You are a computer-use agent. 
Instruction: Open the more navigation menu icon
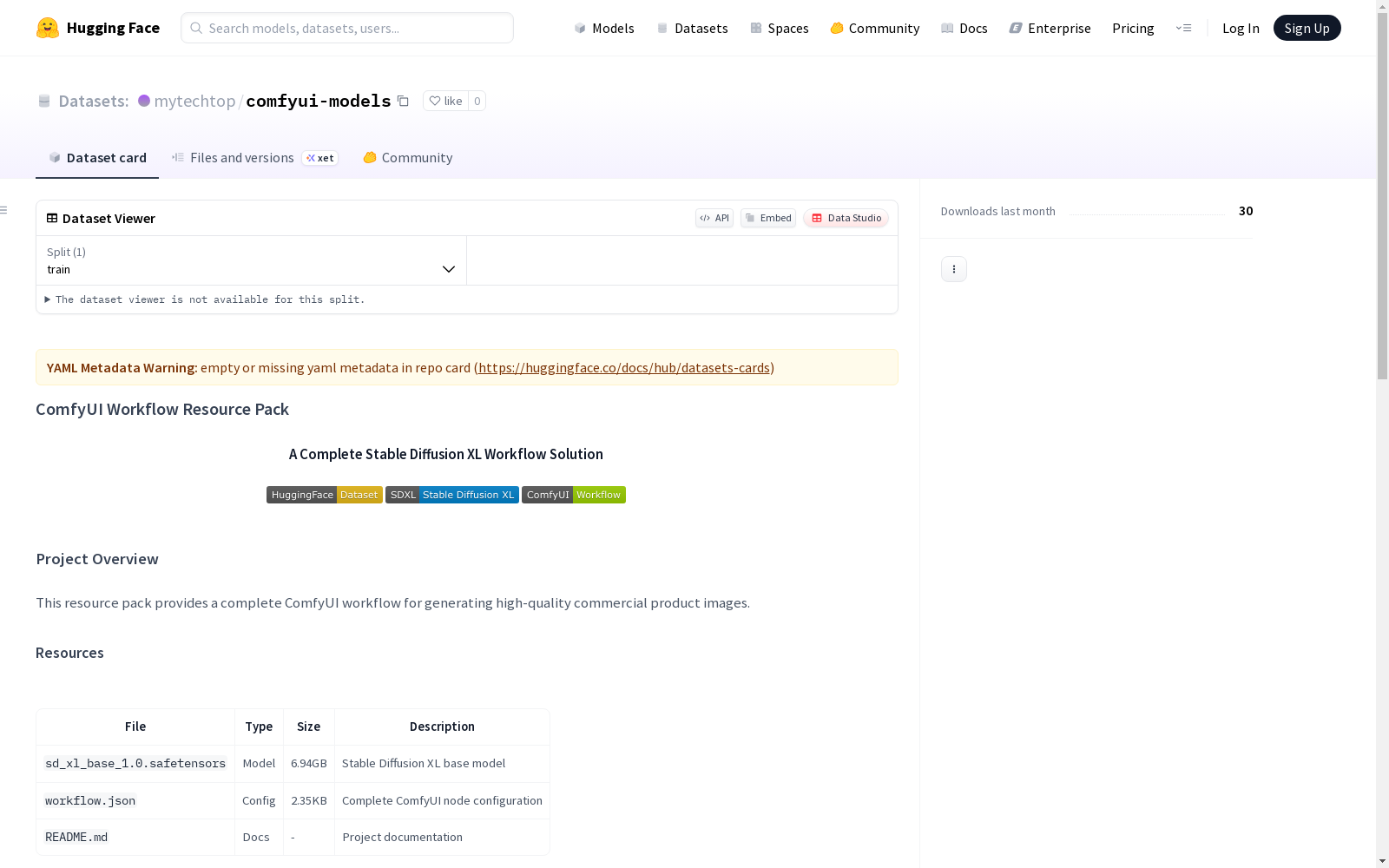pos(1183,28)
